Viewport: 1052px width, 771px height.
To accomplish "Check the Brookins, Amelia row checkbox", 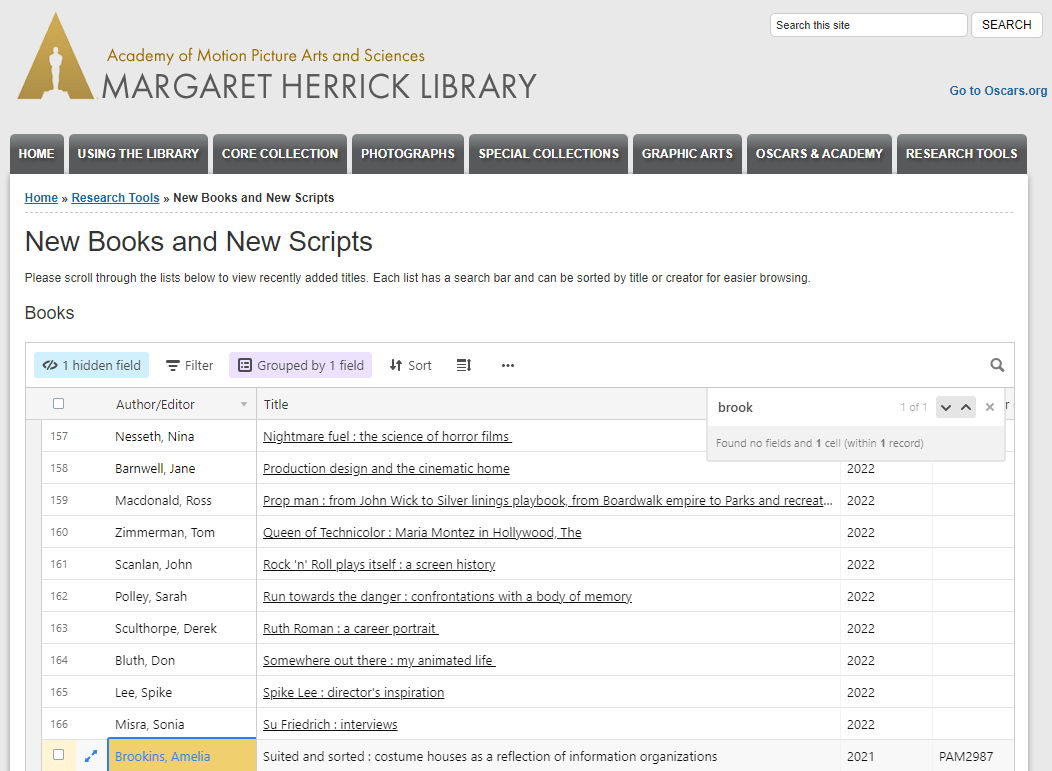I will point(59,755).
